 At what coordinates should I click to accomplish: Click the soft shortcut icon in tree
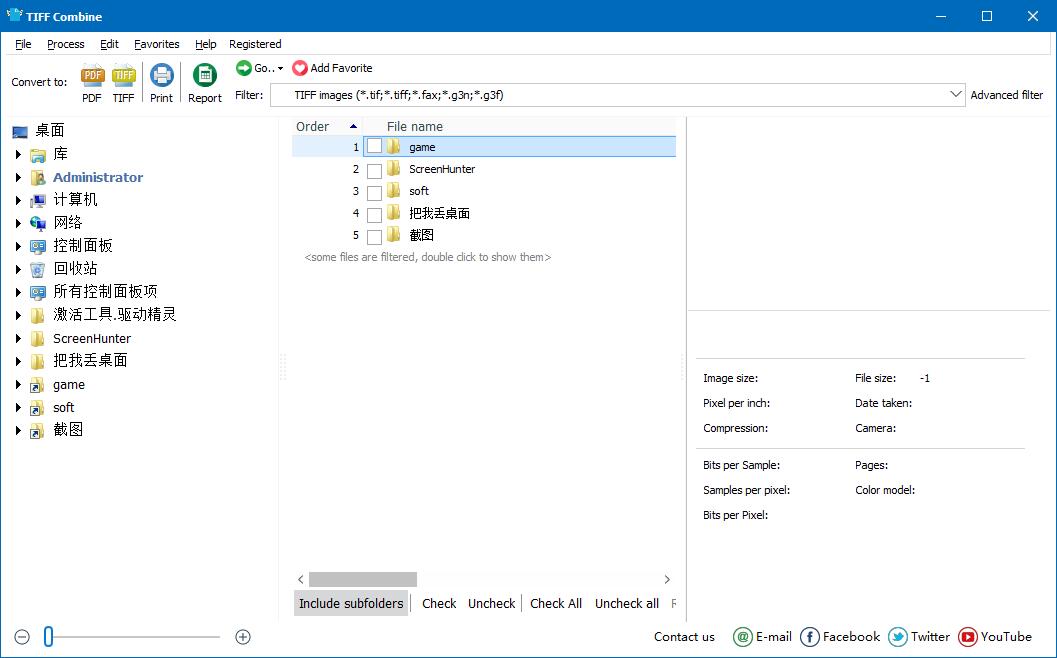(x=38, y=408)
